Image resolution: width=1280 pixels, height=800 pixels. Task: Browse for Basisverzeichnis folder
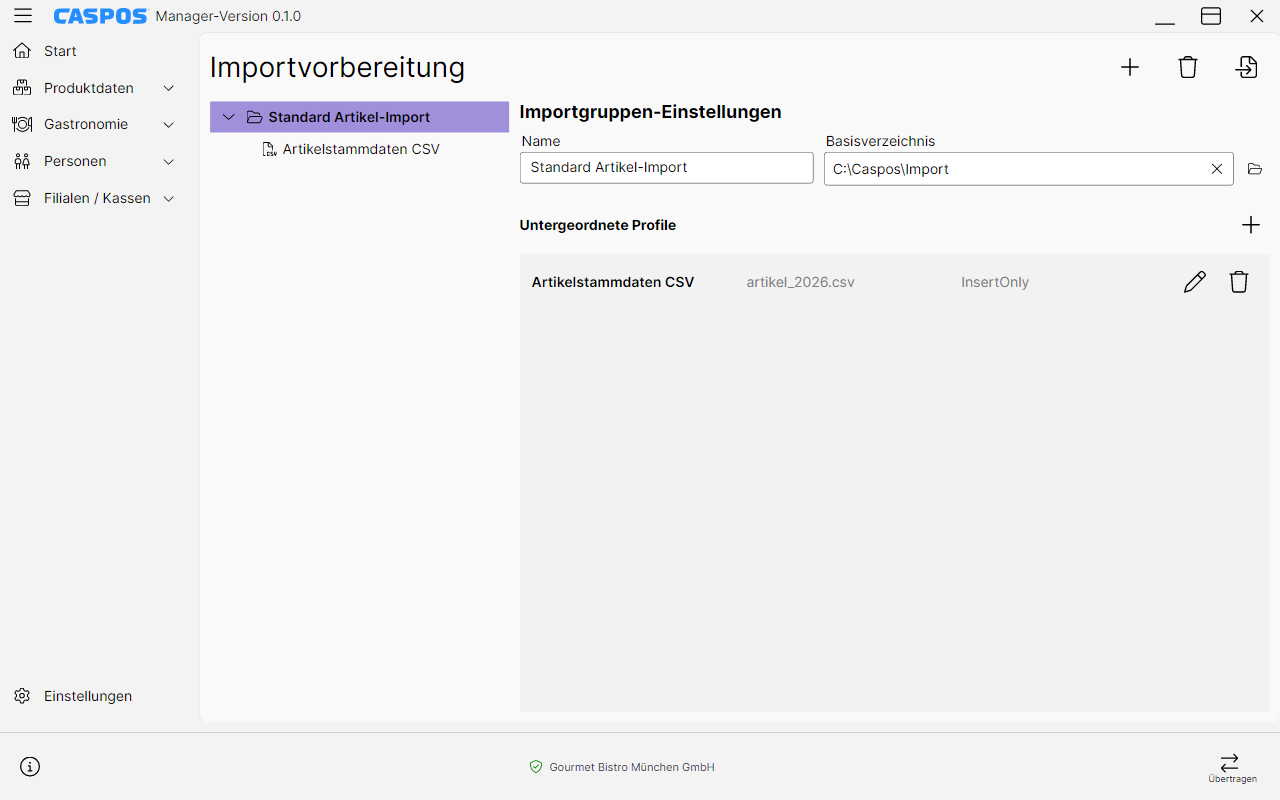(x=1255, y=169)
